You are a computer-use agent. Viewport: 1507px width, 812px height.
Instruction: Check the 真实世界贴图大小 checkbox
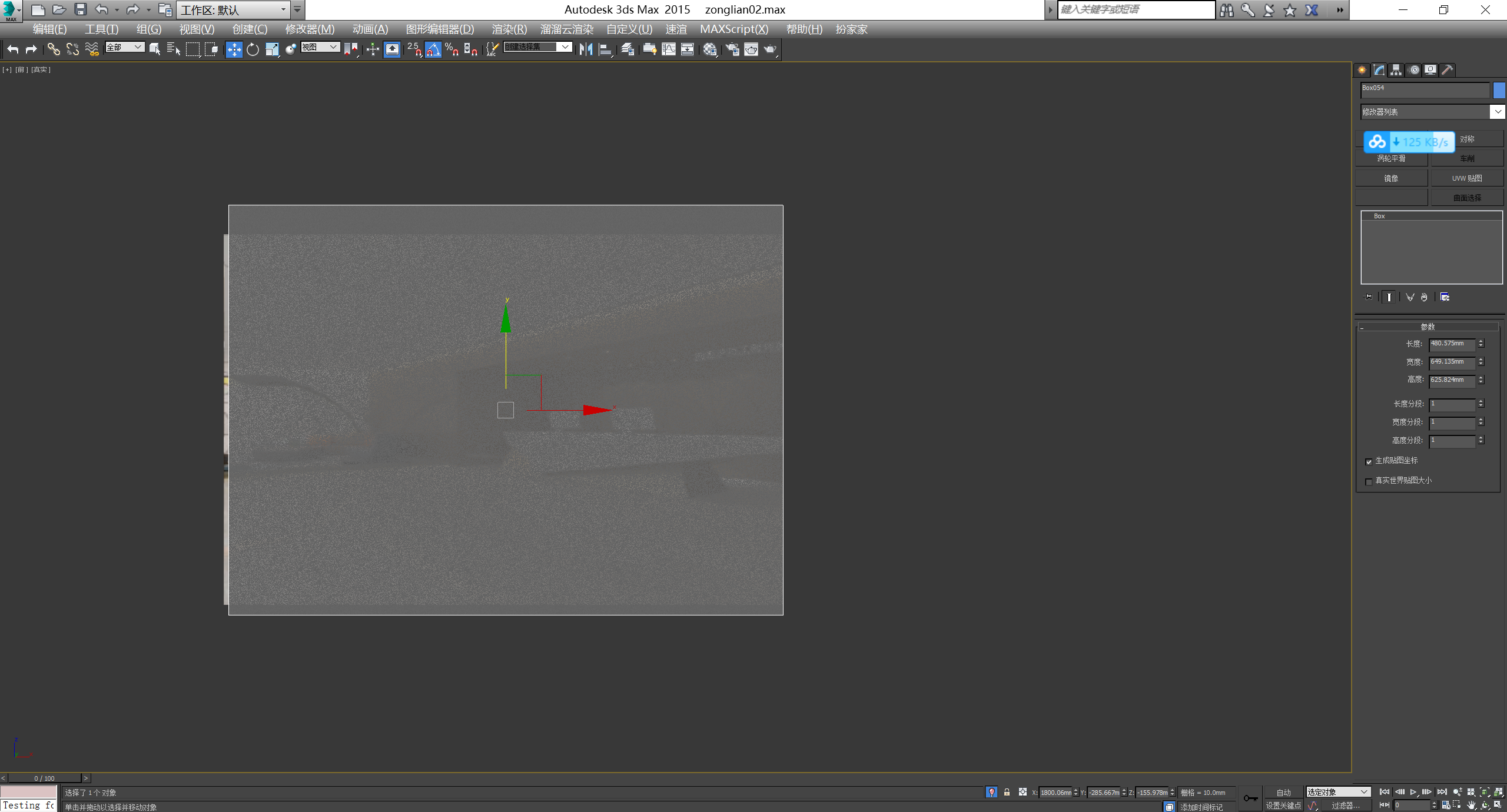click(x=1369, y=481)
